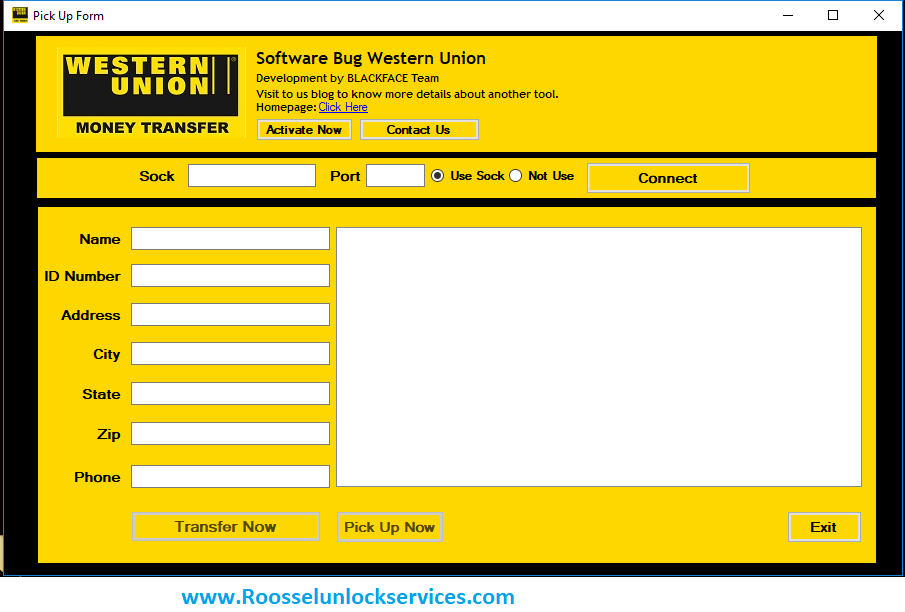Click into the Address field
Screen dimensions: 905x612
pyautogui.click(x=230, y=315)
